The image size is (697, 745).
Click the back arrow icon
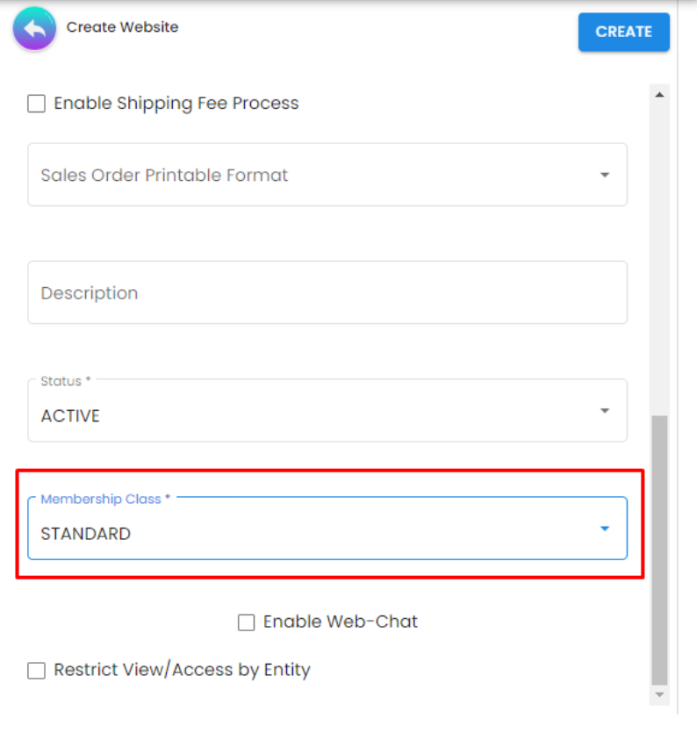coord(35,30)
